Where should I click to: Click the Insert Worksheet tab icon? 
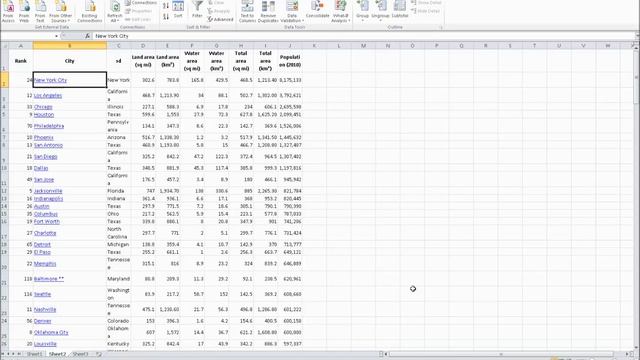pyautogui.click(x=99, y=354)
